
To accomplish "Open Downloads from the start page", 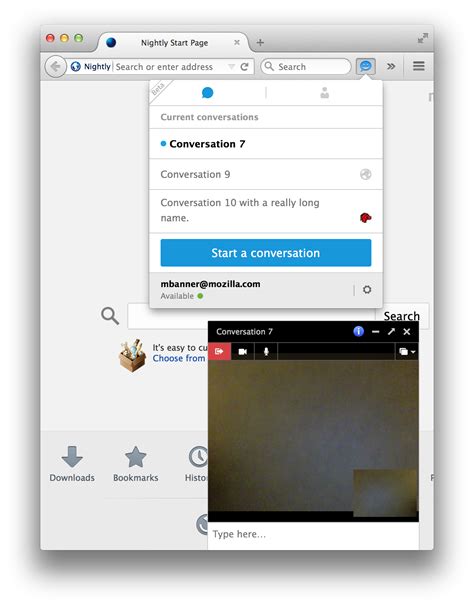I will (x=72, y=464).
